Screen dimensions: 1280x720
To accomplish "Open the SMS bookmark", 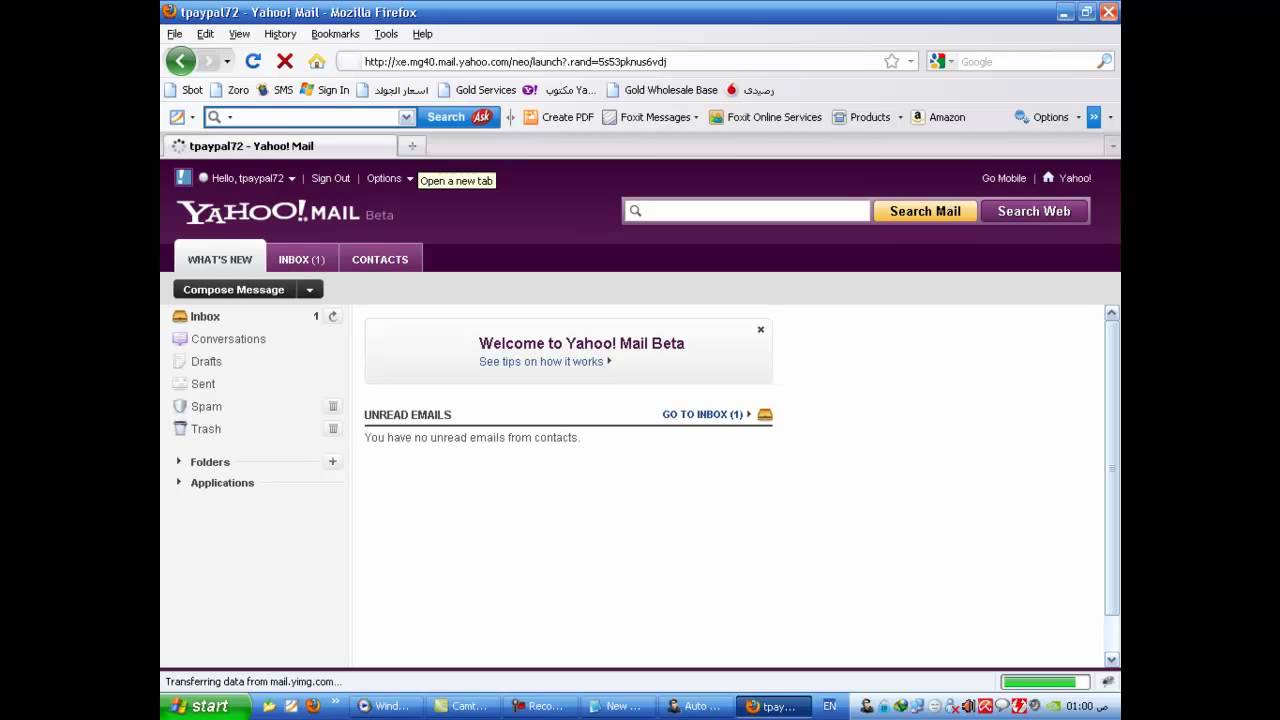I will tap(275, 90).
